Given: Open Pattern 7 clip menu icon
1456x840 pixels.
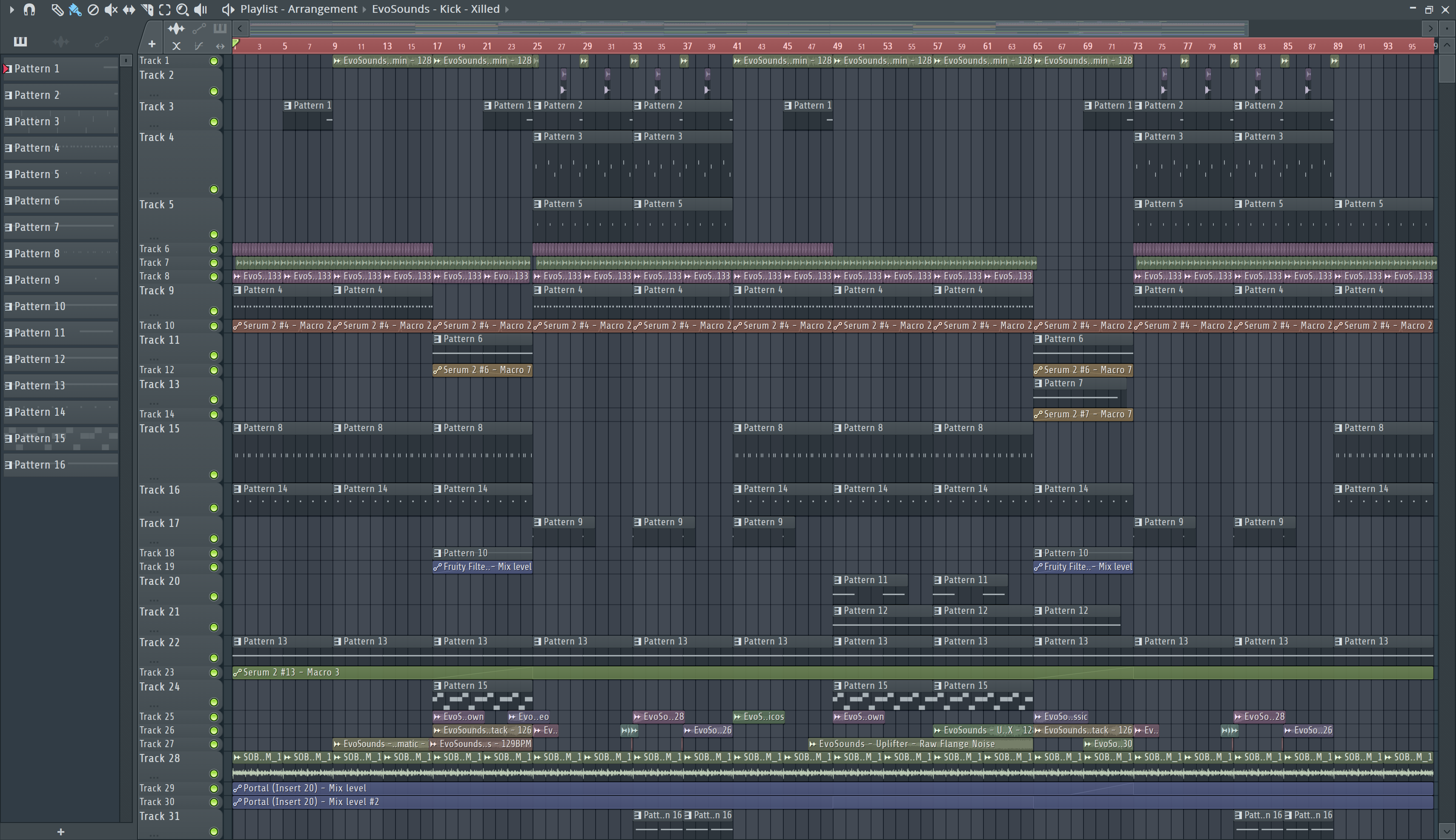Looking at the screenshot, I should tap(1038, 384).
